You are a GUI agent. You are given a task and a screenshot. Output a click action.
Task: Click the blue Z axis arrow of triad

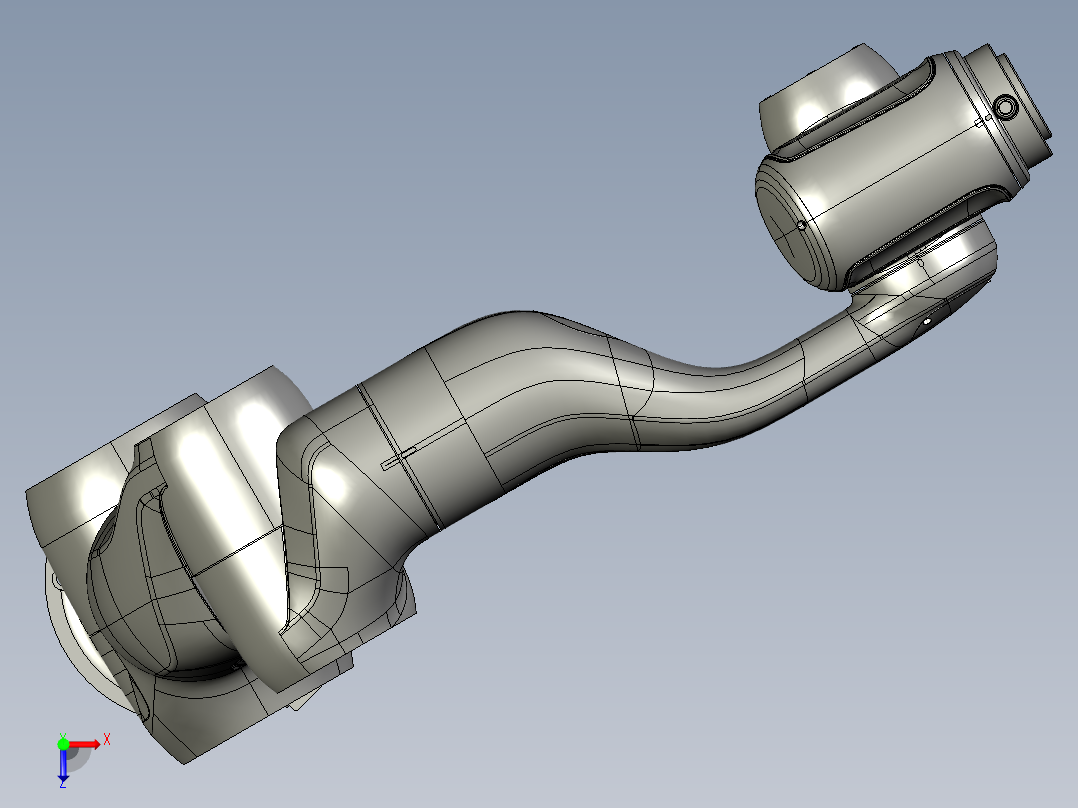point(63,765)
